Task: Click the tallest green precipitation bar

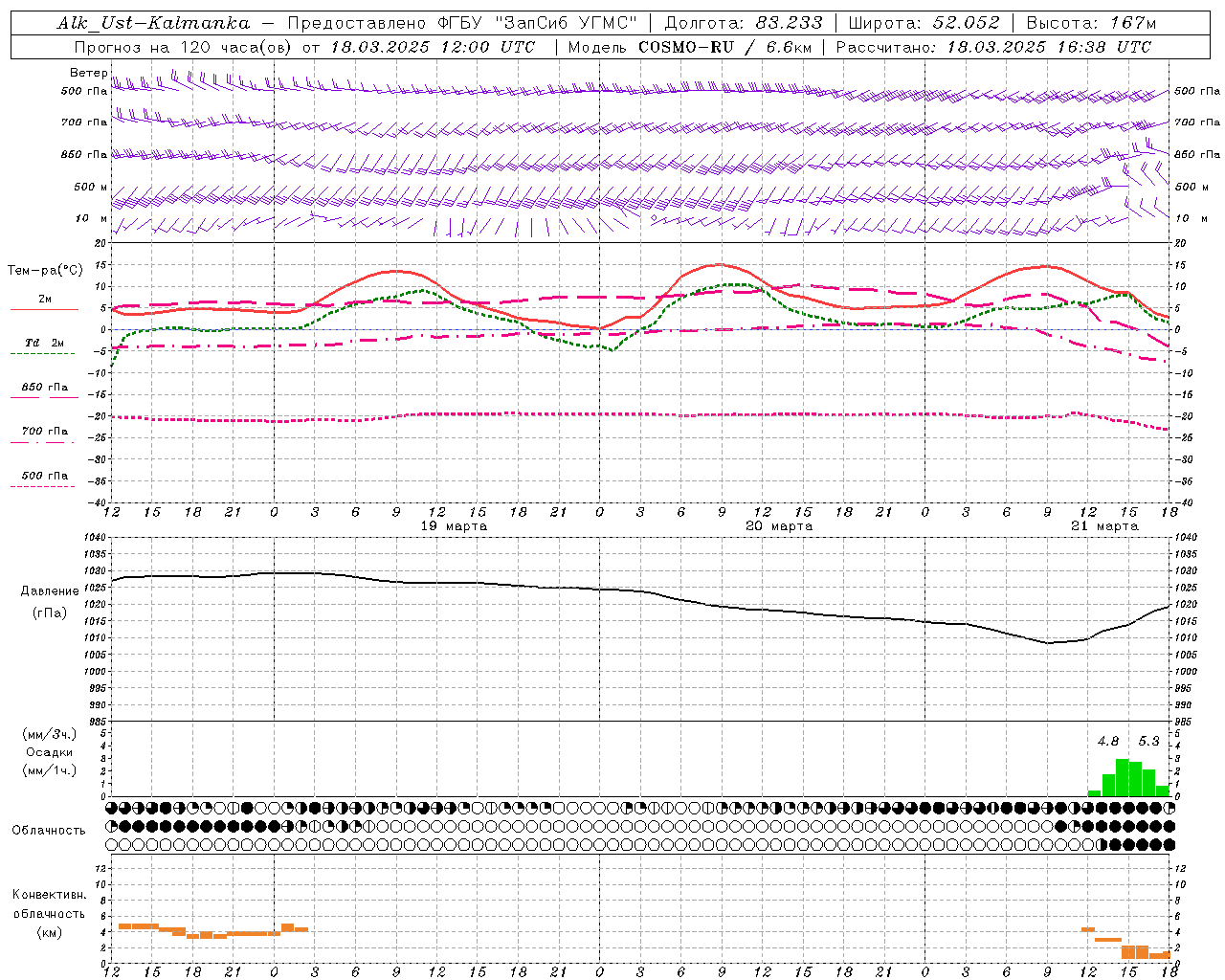Action: pos(1123,777)
